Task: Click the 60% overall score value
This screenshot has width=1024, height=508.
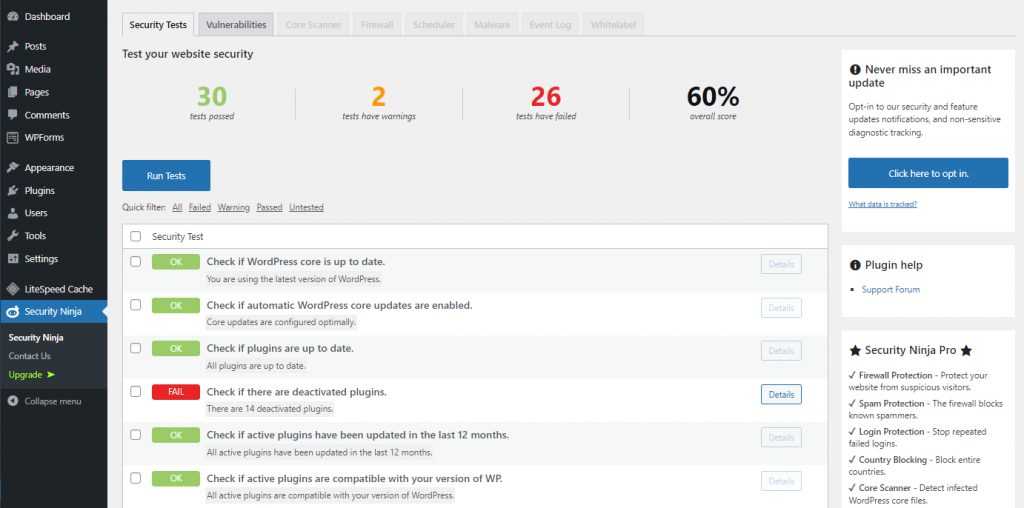Action: click(x=712, y=97)
